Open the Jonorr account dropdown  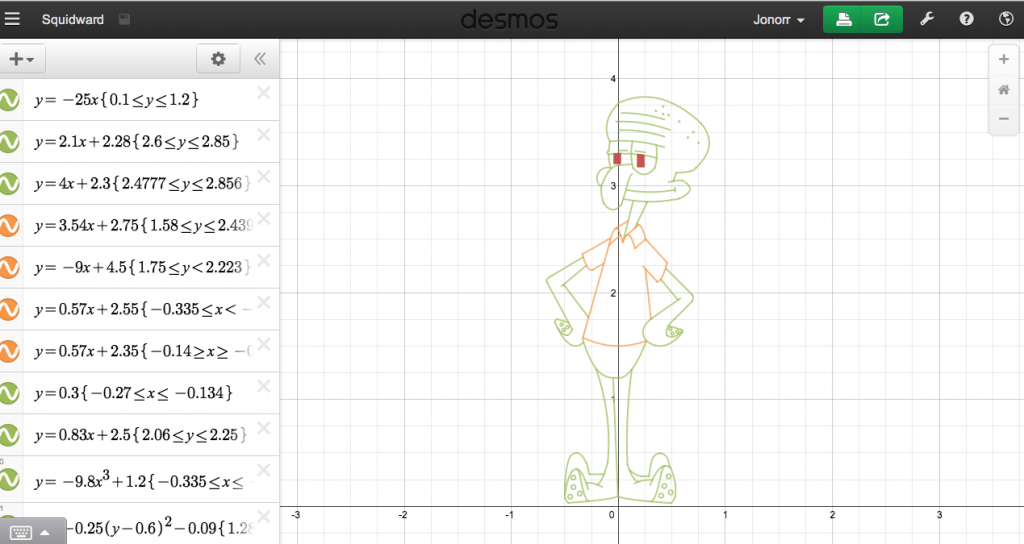pos(778,19)
